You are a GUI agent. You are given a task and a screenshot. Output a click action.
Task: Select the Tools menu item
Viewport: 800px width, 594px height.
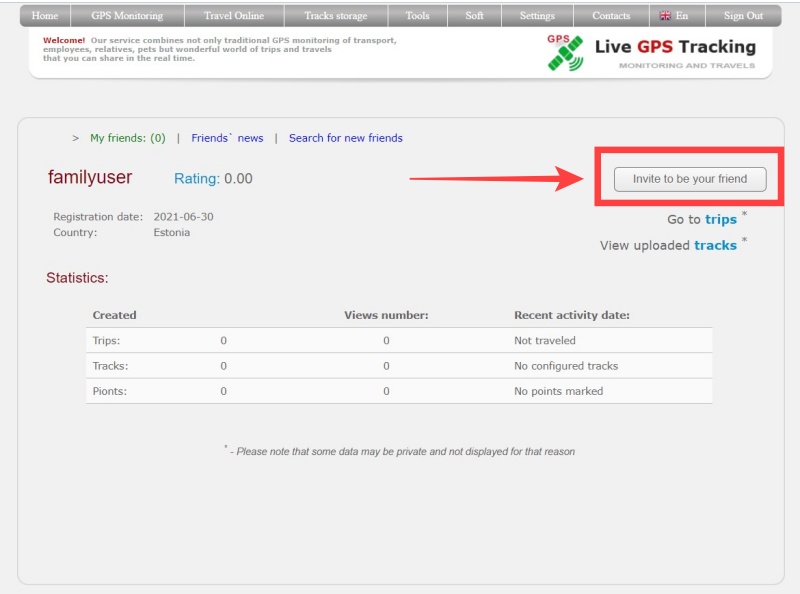[417, 16]
